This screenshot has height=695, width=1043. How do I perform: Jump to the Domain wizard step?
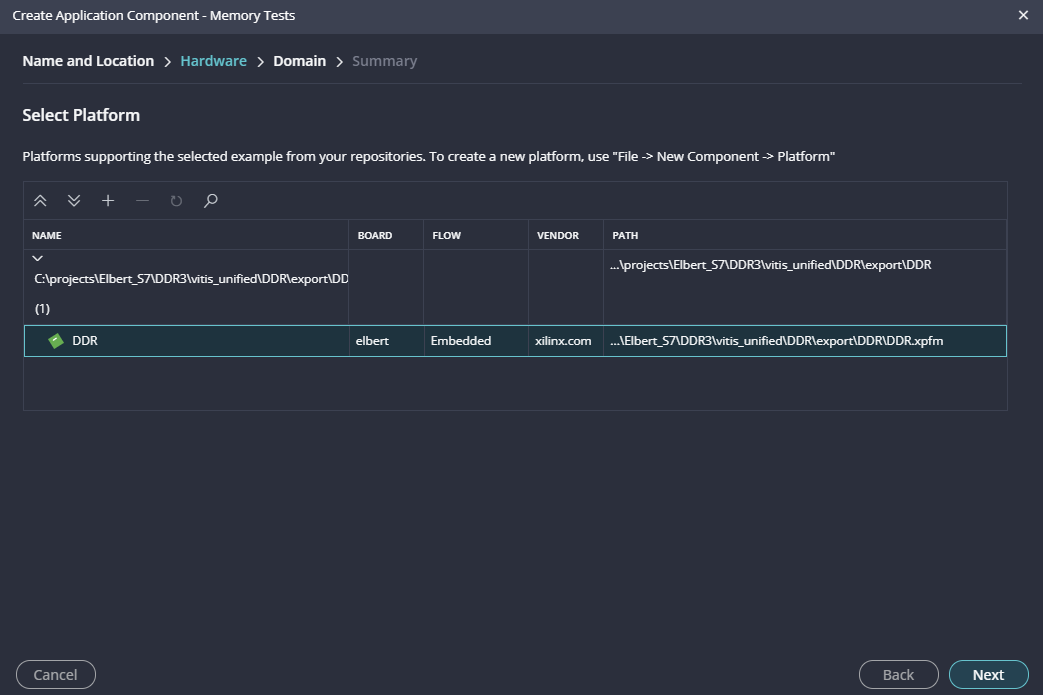click(x=299, y=61)
